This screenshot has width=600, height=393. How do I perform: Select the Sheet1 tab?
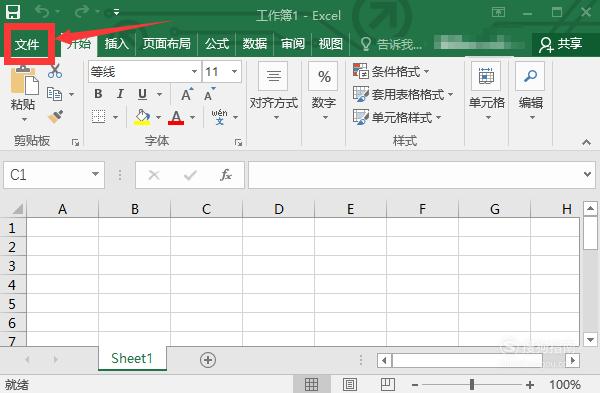coord(132,359)
